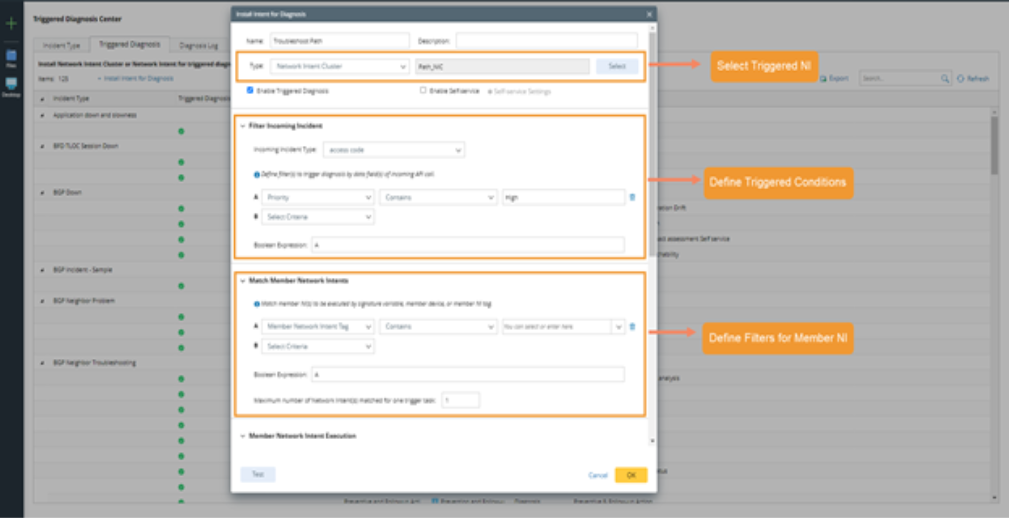Click the Incident Type column header
The height and width of the screenshot is (519, 1010).
click(x=71, y=99)
